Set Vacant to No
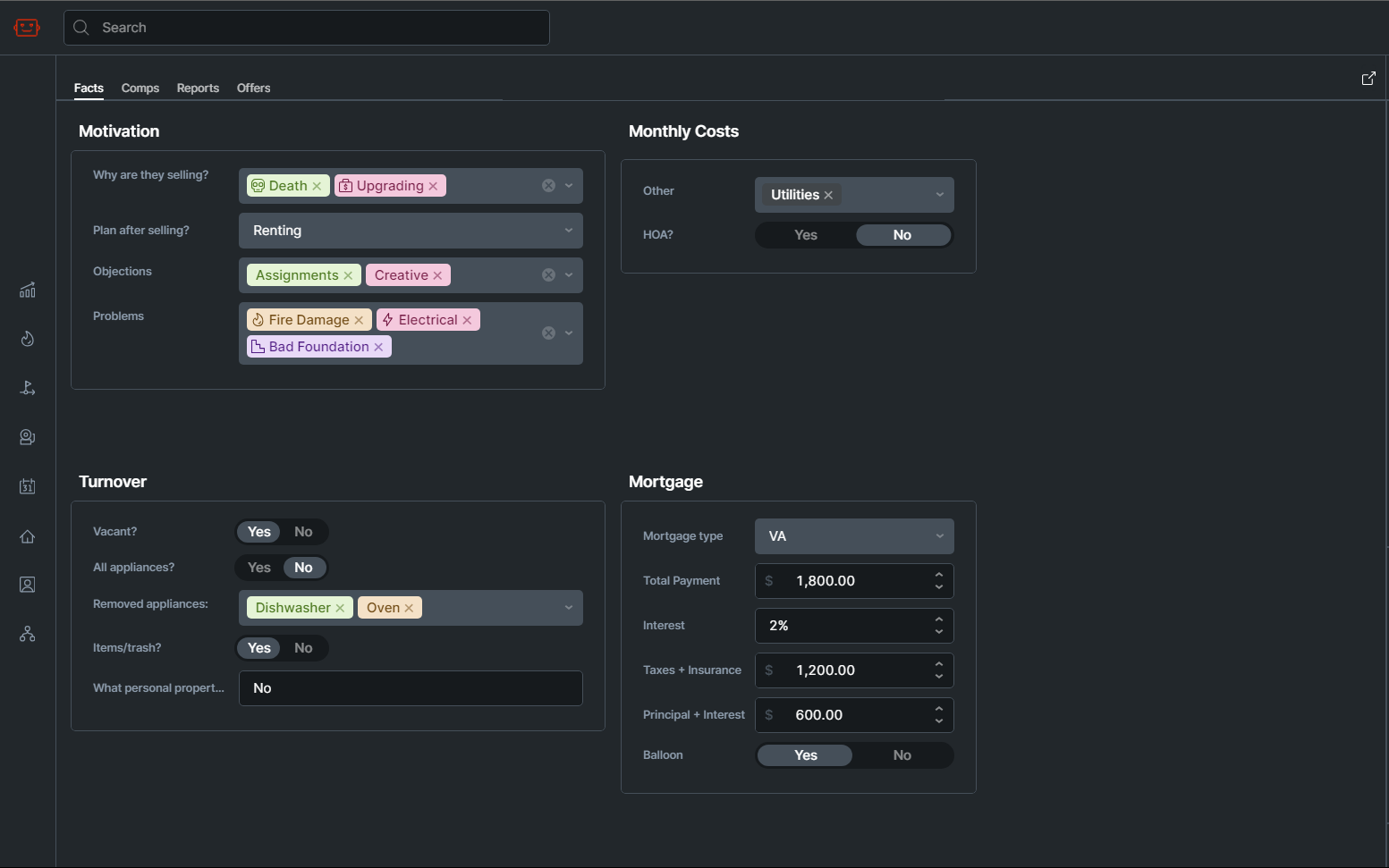The image size is (1389, 868). tap(303, 532)
